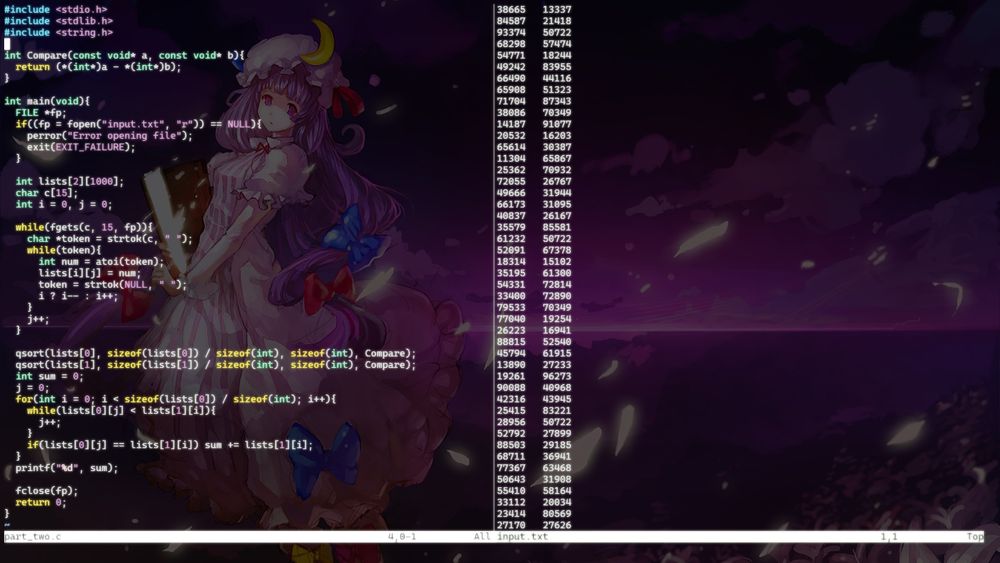Screen dimensions: 1000x563
Task: Click the 'j = 0;' assignment line
Action: point(33,388)
